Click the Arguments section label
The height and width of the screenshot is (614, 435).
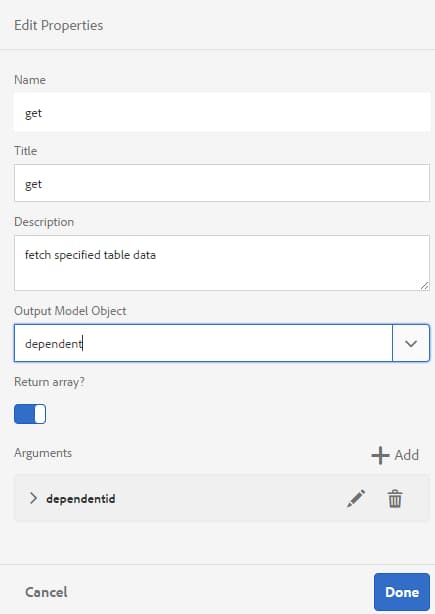tap(43, 453)
